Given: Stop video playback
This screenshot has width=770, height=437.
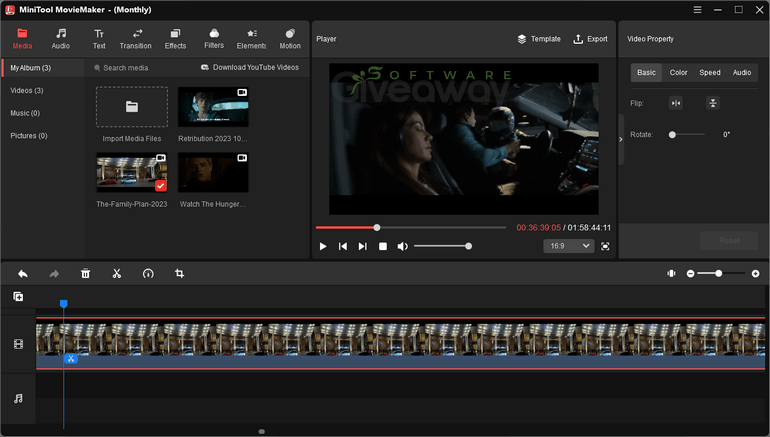Looking at the screenshot, I should tap(383, 246).
